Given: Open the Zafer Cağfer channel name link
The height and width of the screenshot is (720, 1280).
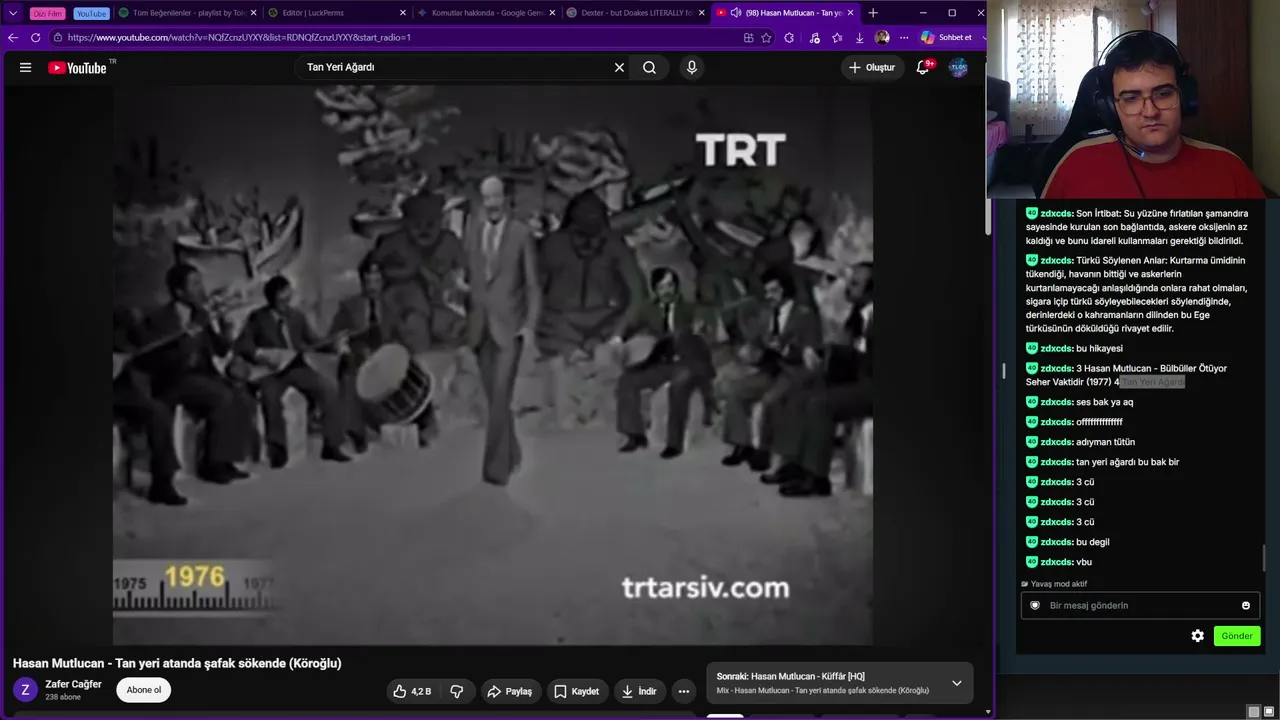Looking at the screenshot, I should [73, 684].
